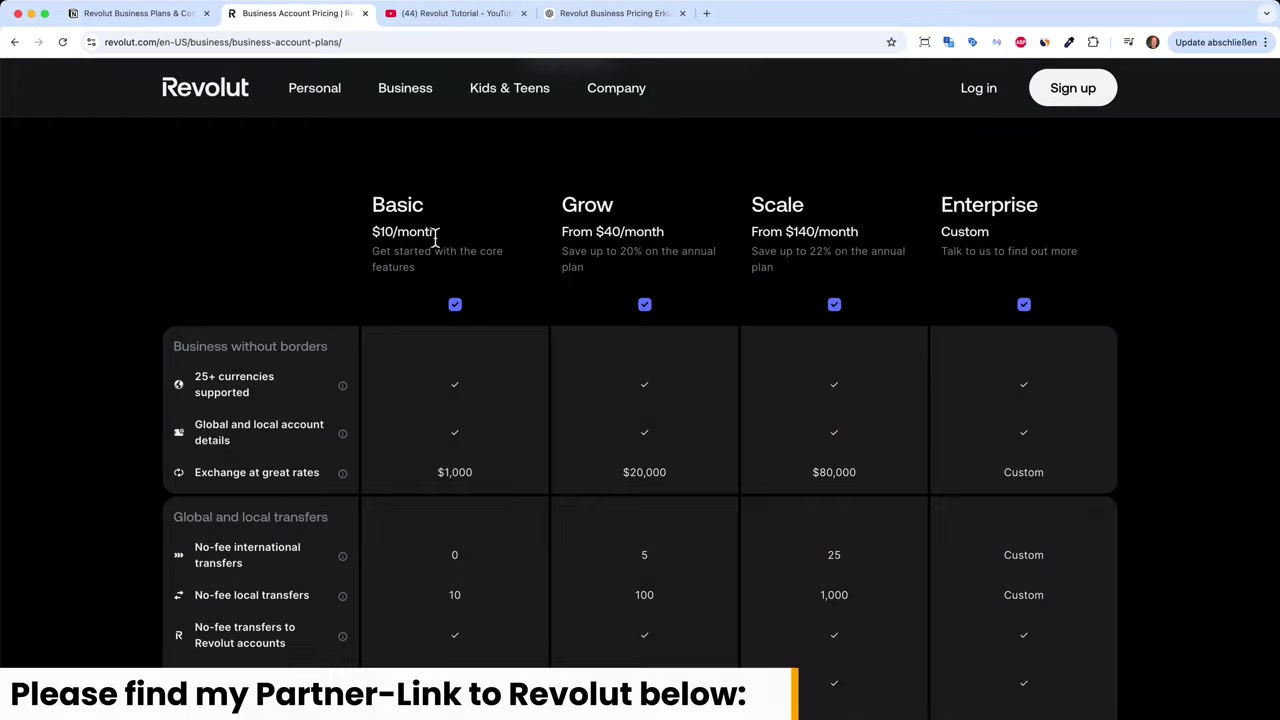Screen dimensions: 1280x720
Task: Close the Revolut Tutorial YouTube tab
Action: pos(523,13)
